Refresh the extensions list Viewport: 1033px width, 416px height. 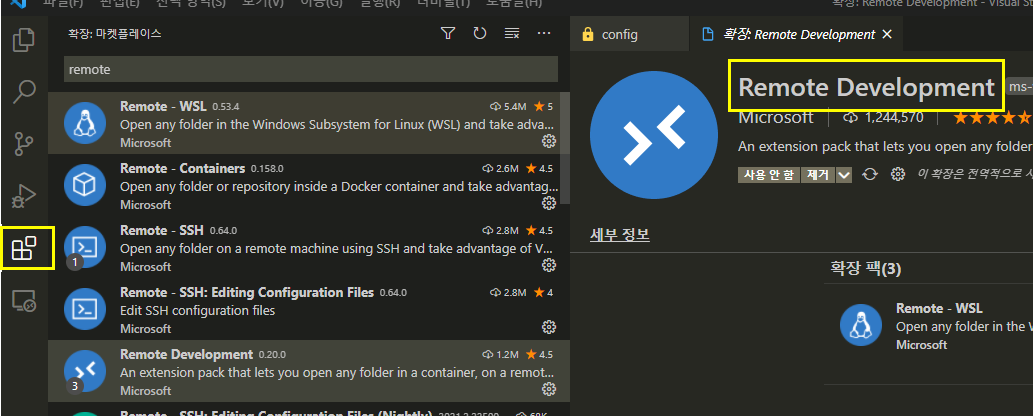[x=480, y=34]
